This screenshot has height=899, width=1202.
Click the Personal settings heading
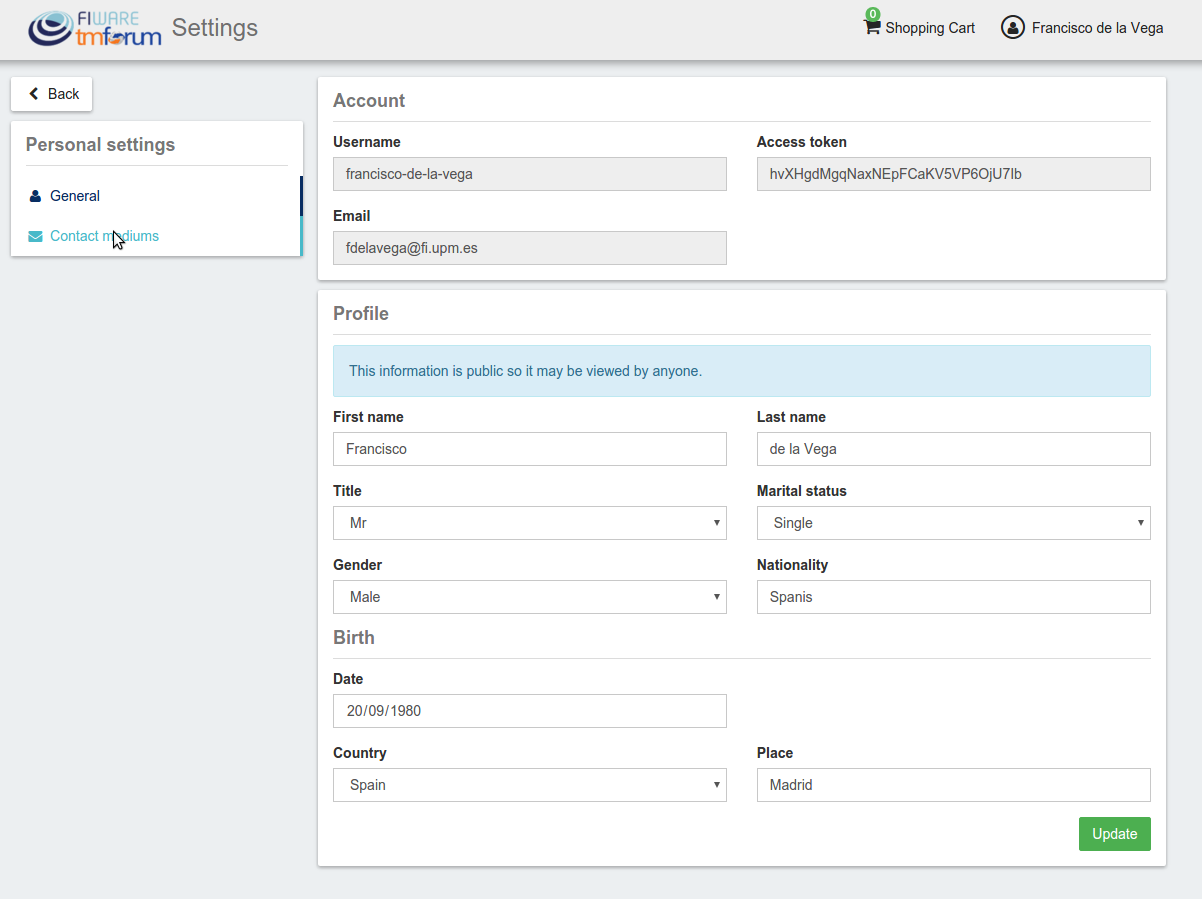tap(100, 145)
